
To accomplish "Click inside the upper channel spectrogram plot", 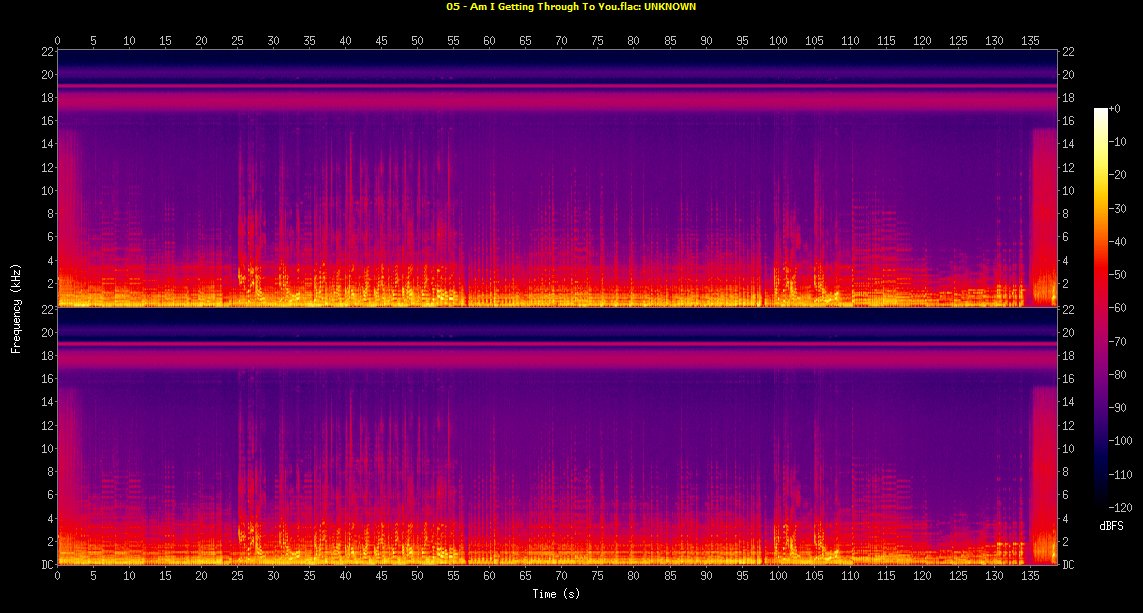I will (x=557, y=178).
